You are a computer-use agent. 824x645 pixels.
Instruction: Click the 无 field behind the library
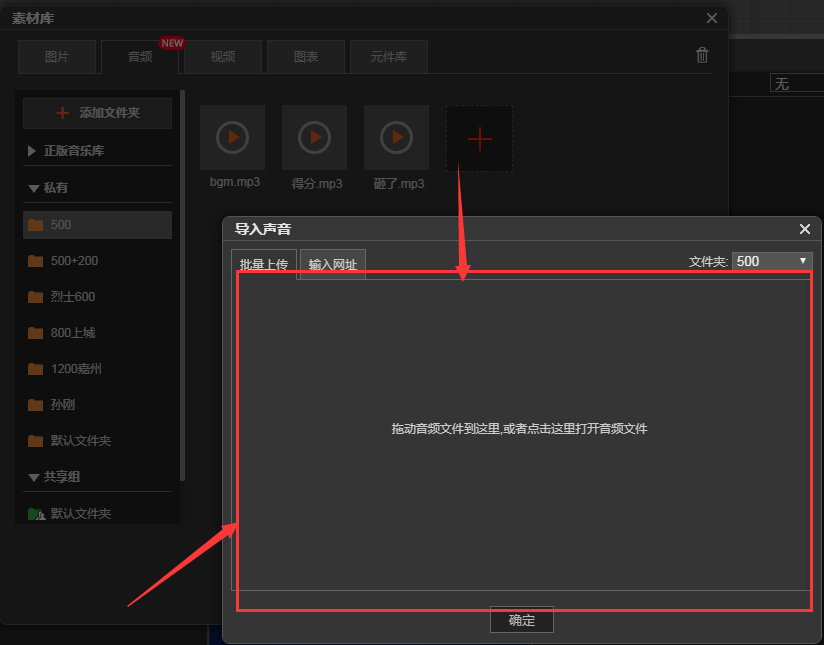click(797, 84)
